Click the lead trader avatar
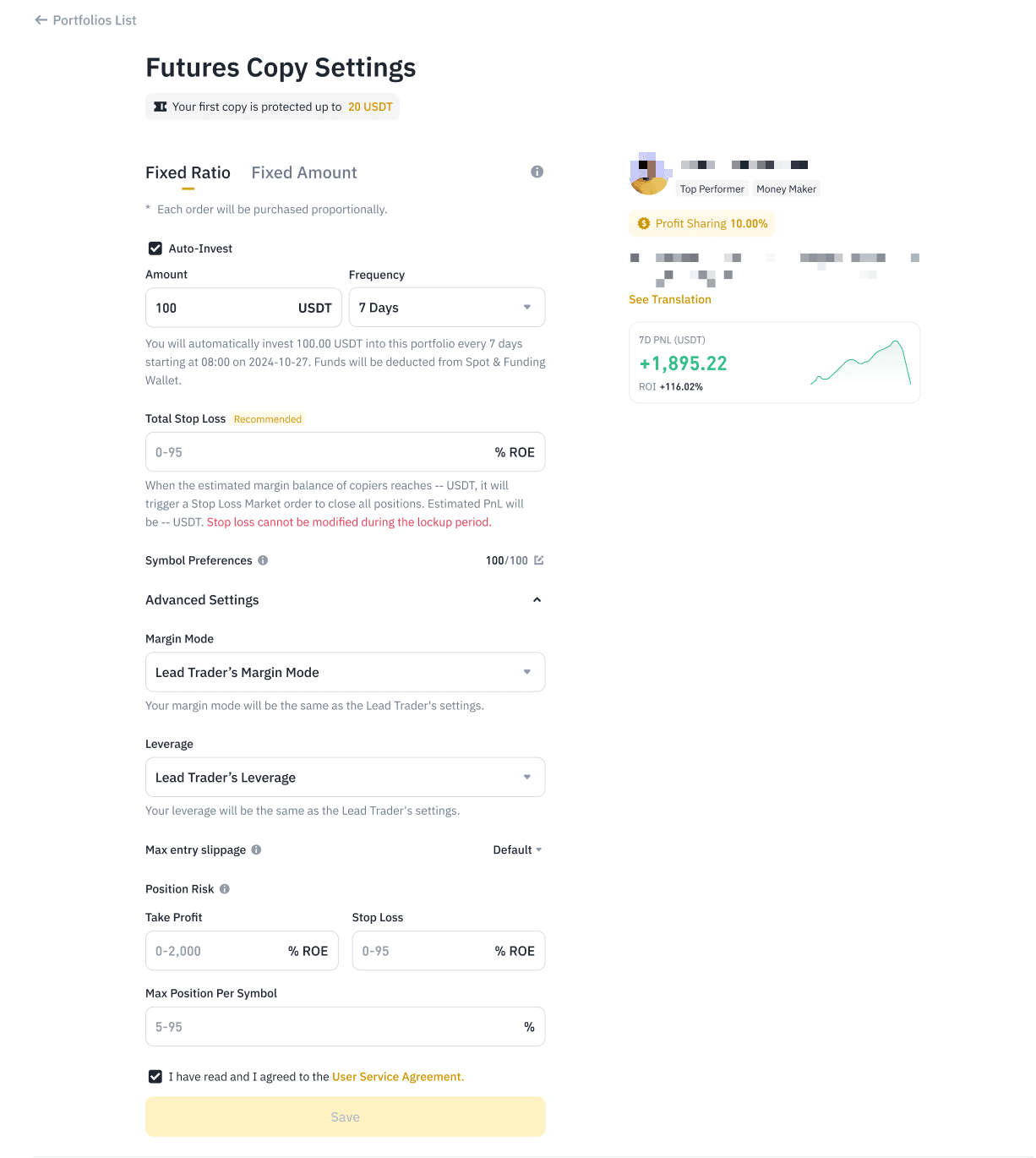Screen dimensions: 1036x1158 (x=649, y=174)
